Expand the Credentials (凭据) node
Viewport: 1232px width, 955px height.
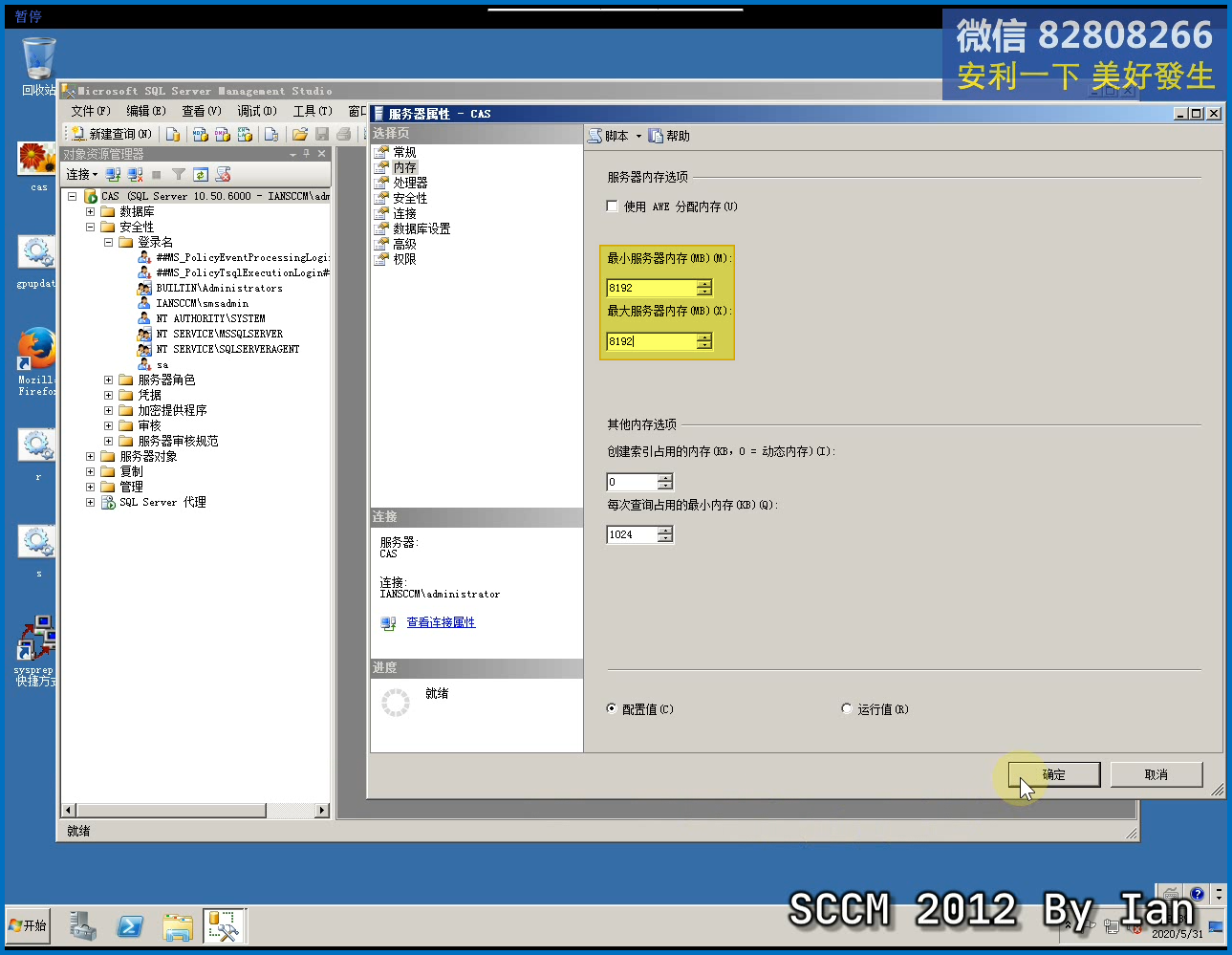pyautogui.click(x=108, y=395)
